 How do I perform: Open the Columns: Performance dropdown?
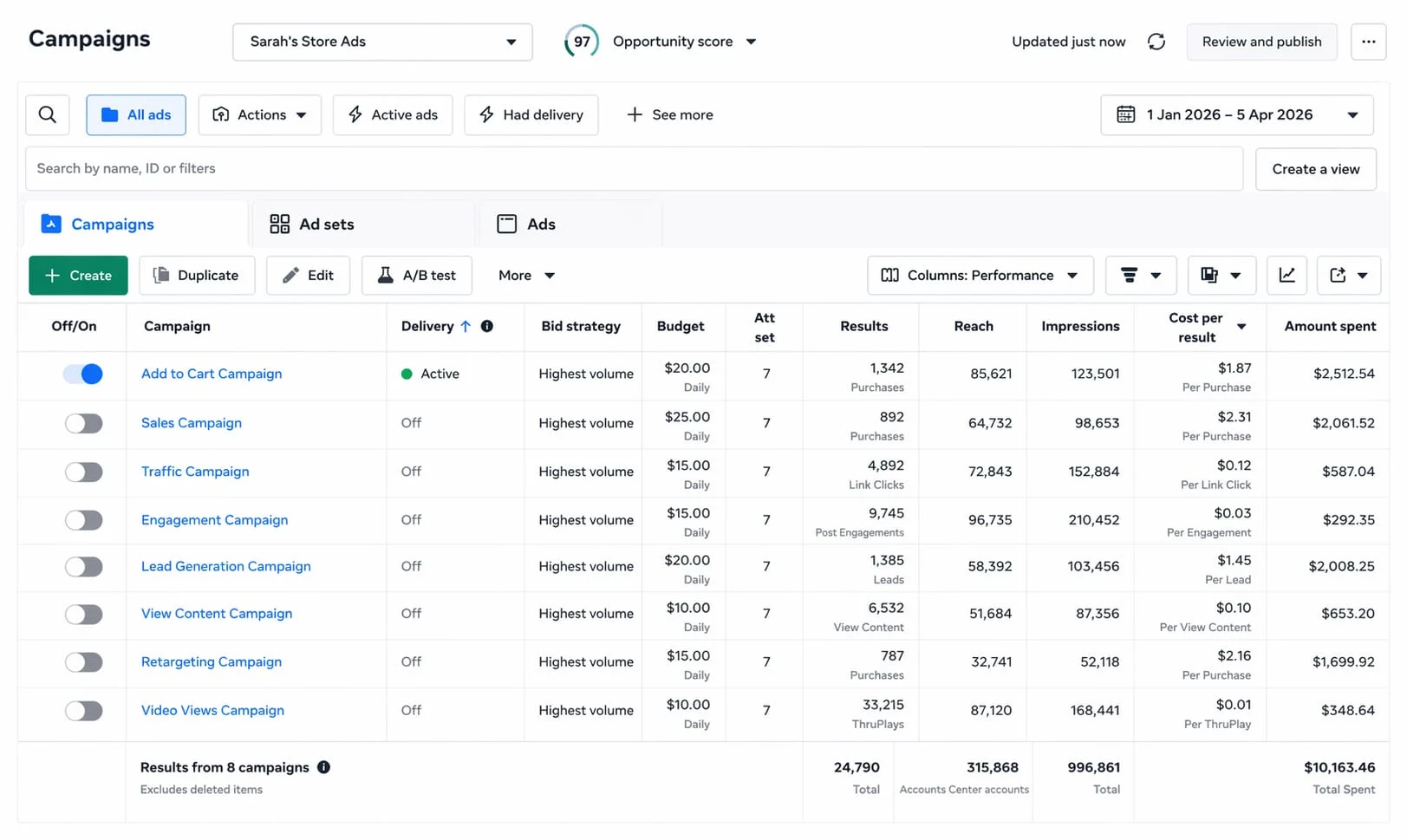coord(980,275)
